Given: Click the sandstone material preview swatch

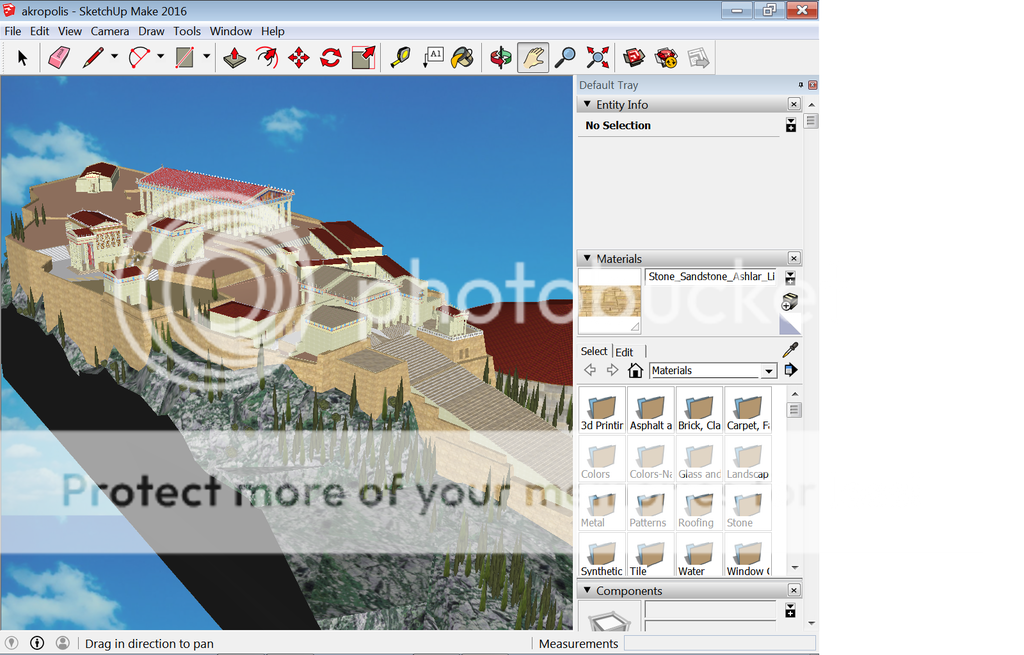Looking at the screenshot, I should (x=609, y=301).
